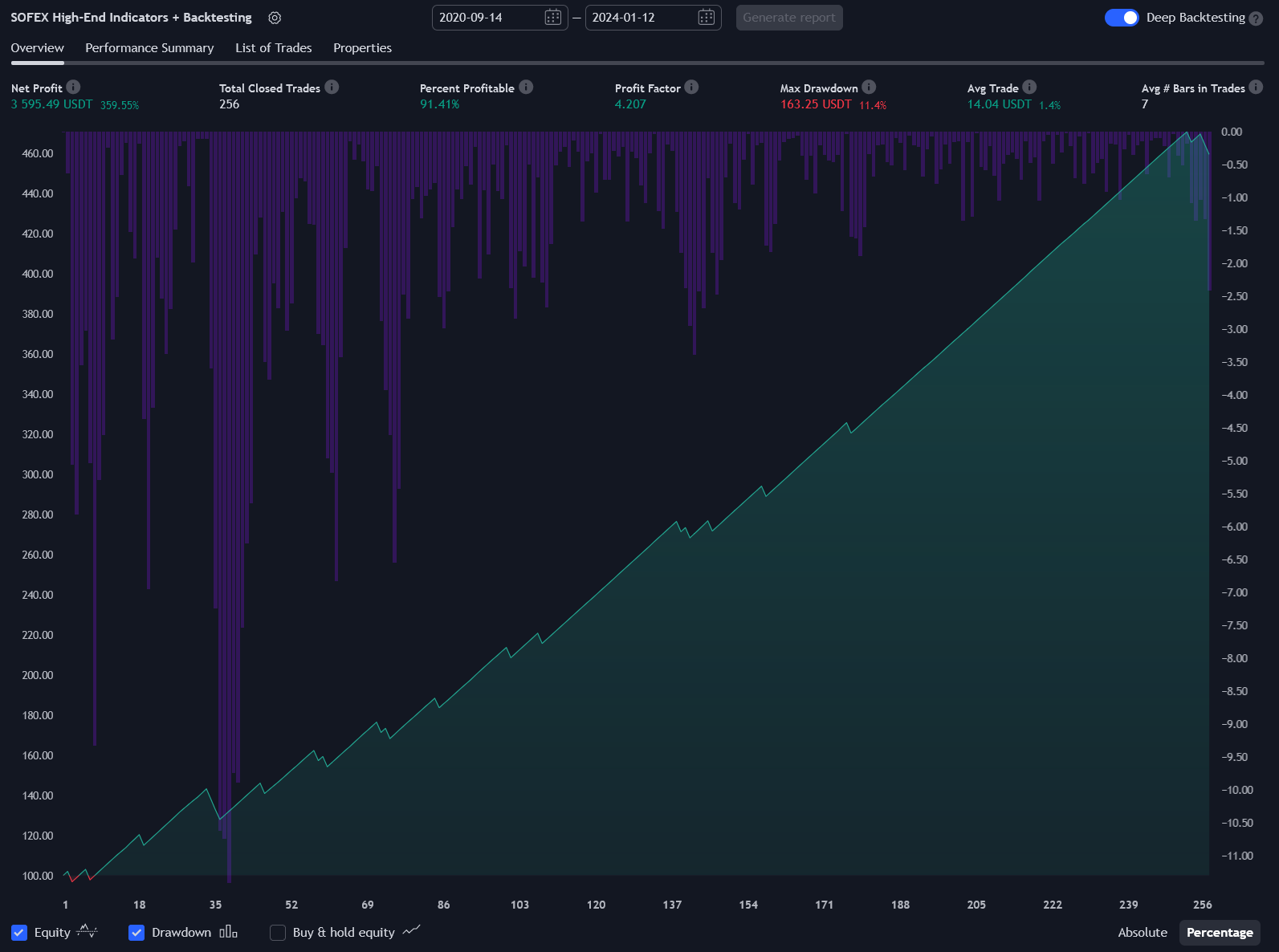Click calendar icon in start date field
This screenshot has width=1279, height=952.
[x=552, y=18]
